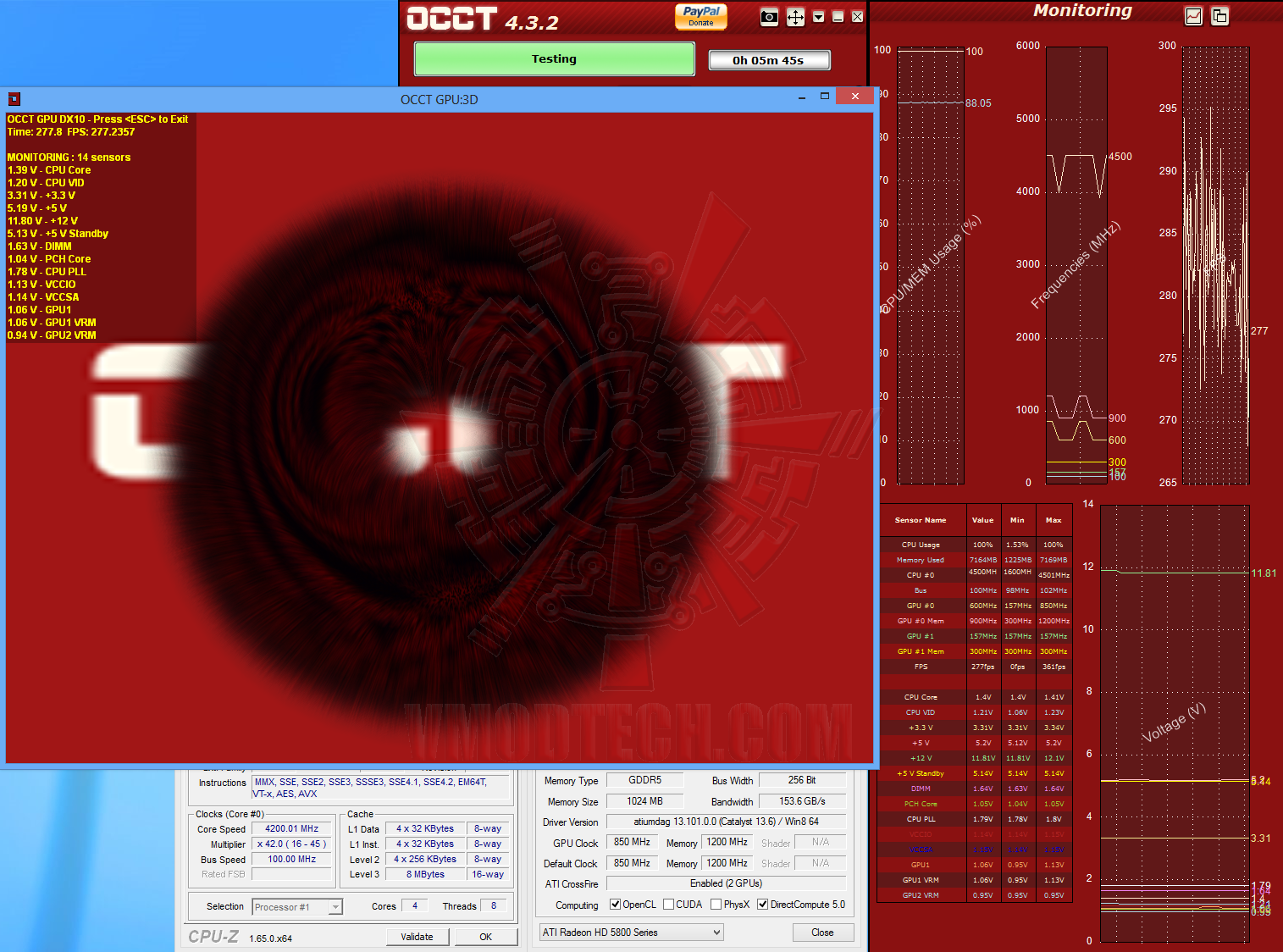Toggle the OpenCL checkbox
This screenshot has width=1283, height=952.
616,905
